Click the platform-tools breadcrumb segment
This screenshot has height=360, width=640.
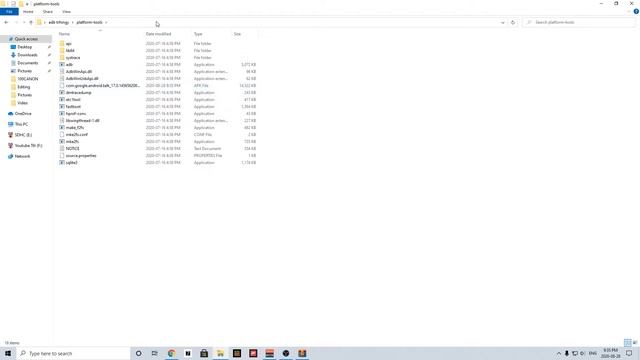89,22
